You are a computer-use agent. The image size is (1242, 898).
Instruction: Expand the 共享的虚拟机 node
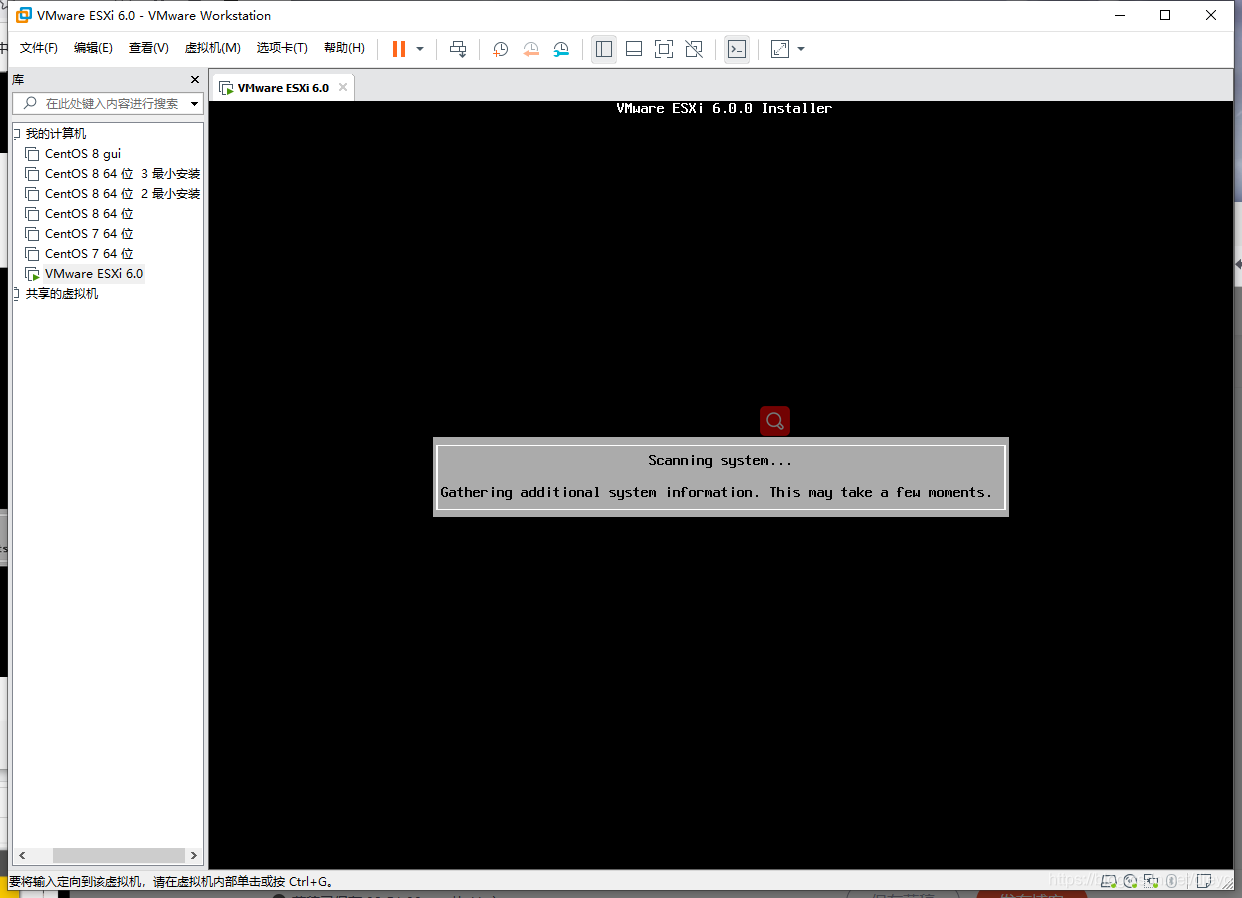point(16,294)
